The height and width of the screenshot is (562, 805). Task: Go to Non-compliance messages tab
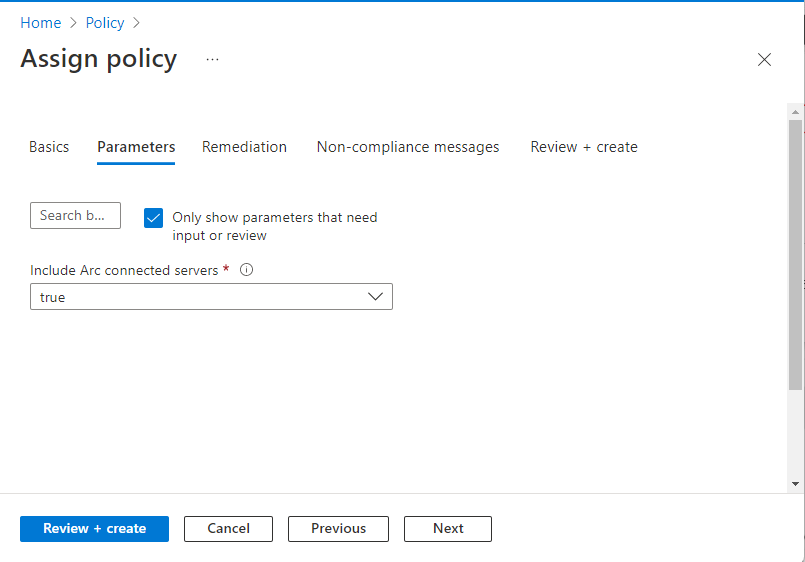click(x=408, y=147)
